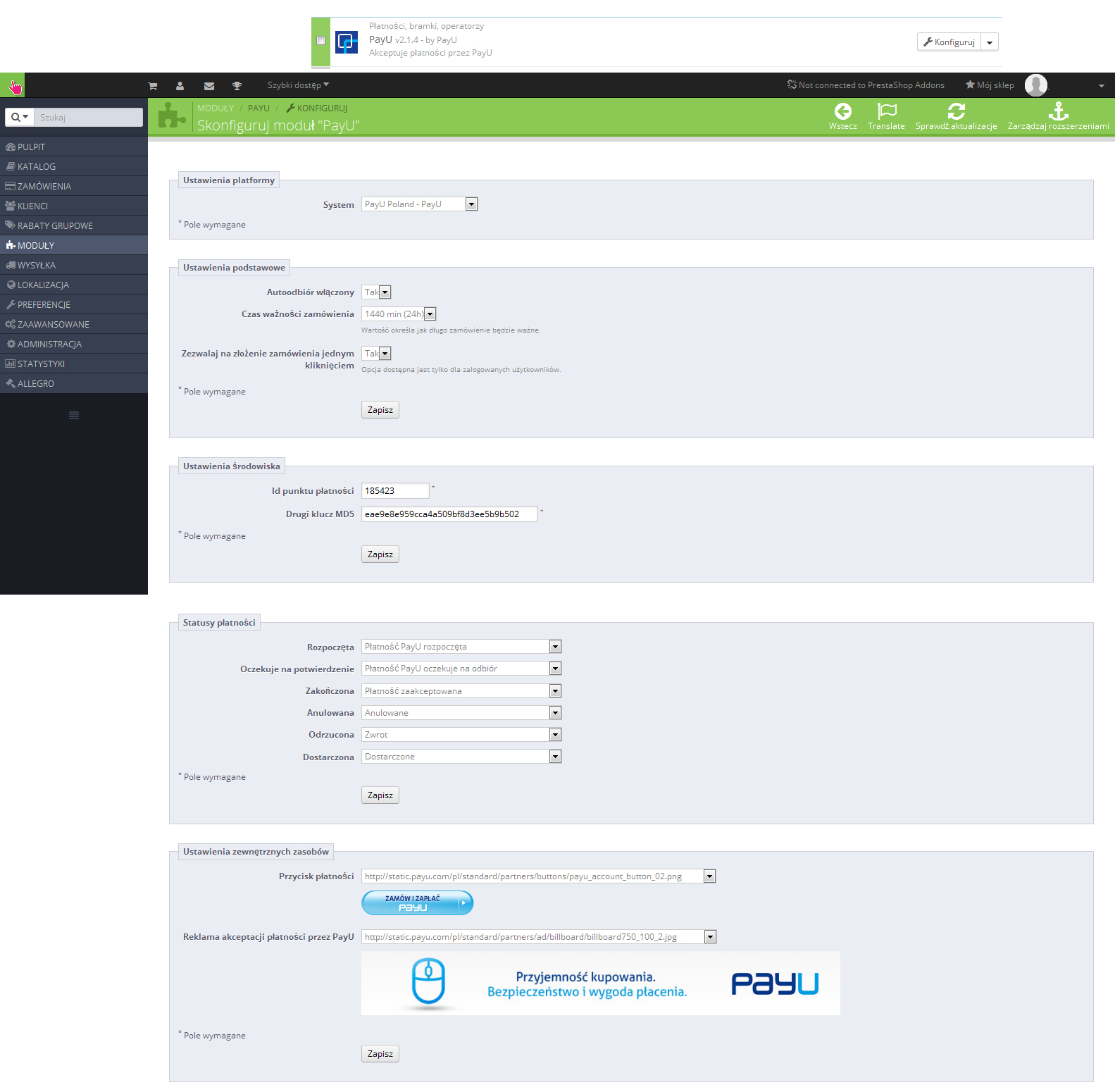This screenshot has height=1092, width=1115.
Task: Click the shopping cart icon in top bar
Action: tap(153, 86)
